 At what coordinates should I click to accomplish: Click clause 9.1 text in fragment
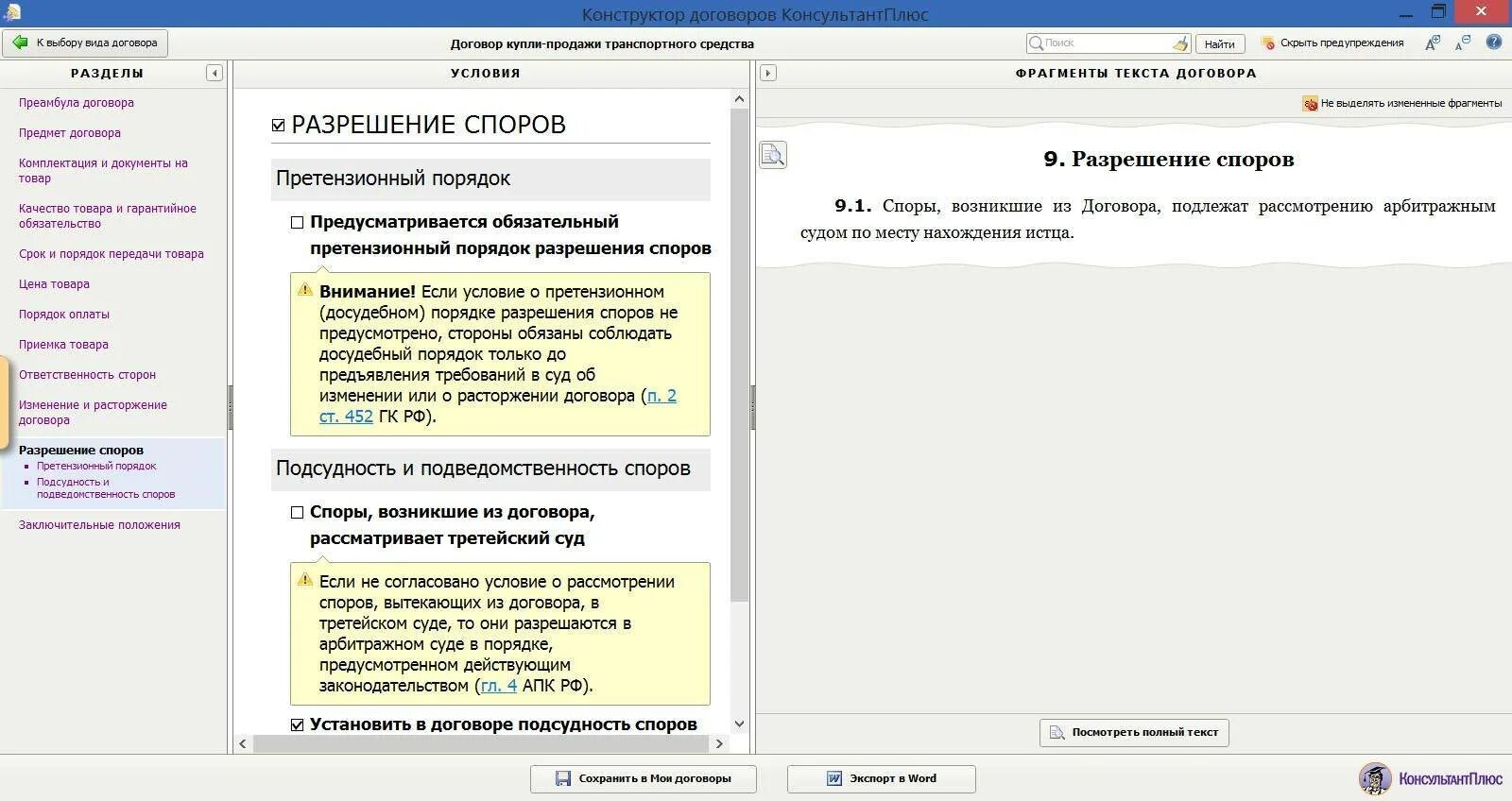tap(1148, 219)
